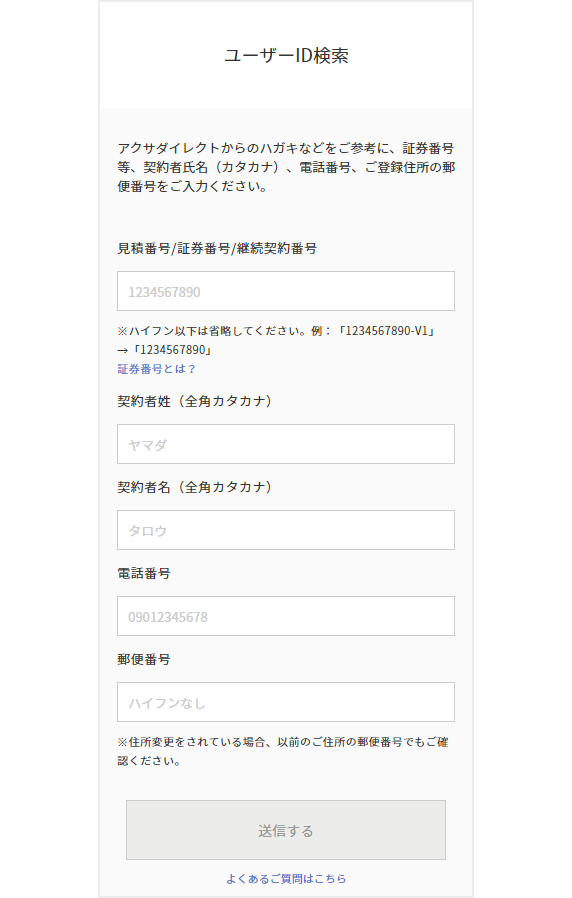Open the よくあるご質問はこちら link

286,879
